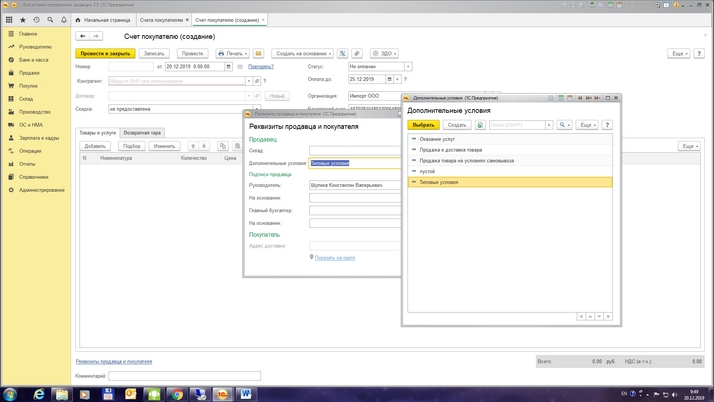
Task: Open Google Chrome from the taskbar
Action: click(x=176, y=394)
